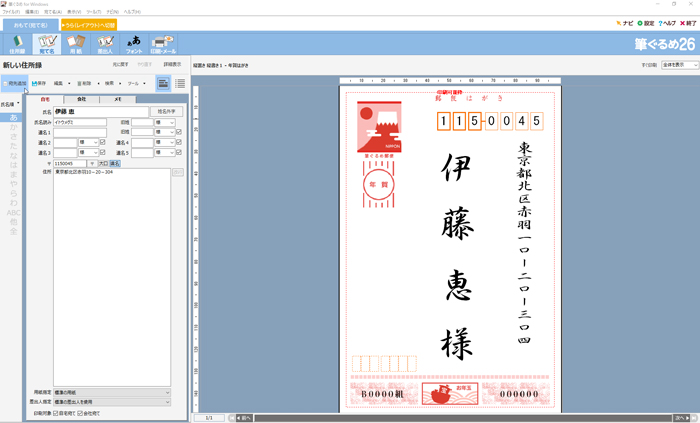This screenshot has height=423, width=700.
Task: Click the 宛先追加 button
Action: tap(15, 83)
